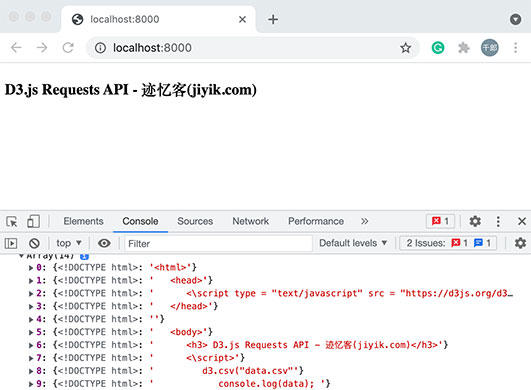Expand array item 7 with '<\script>'

click(31, 358)
